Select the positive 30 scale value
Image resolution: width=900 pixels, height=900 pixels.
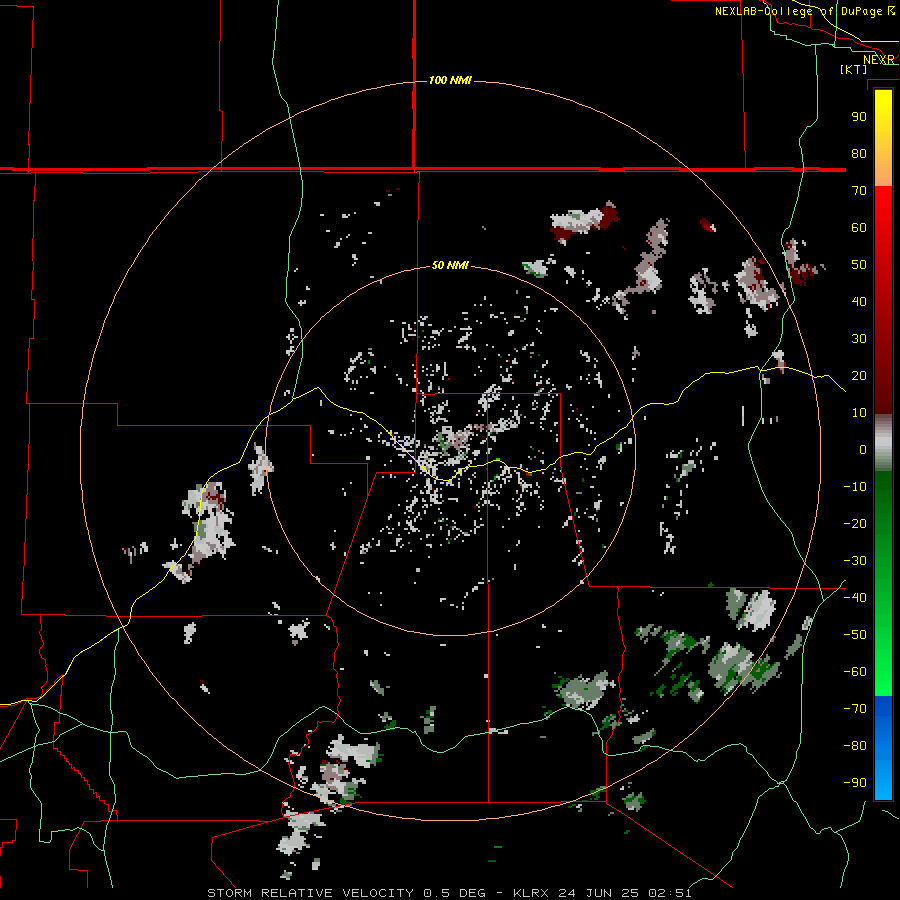click(859, 339)
